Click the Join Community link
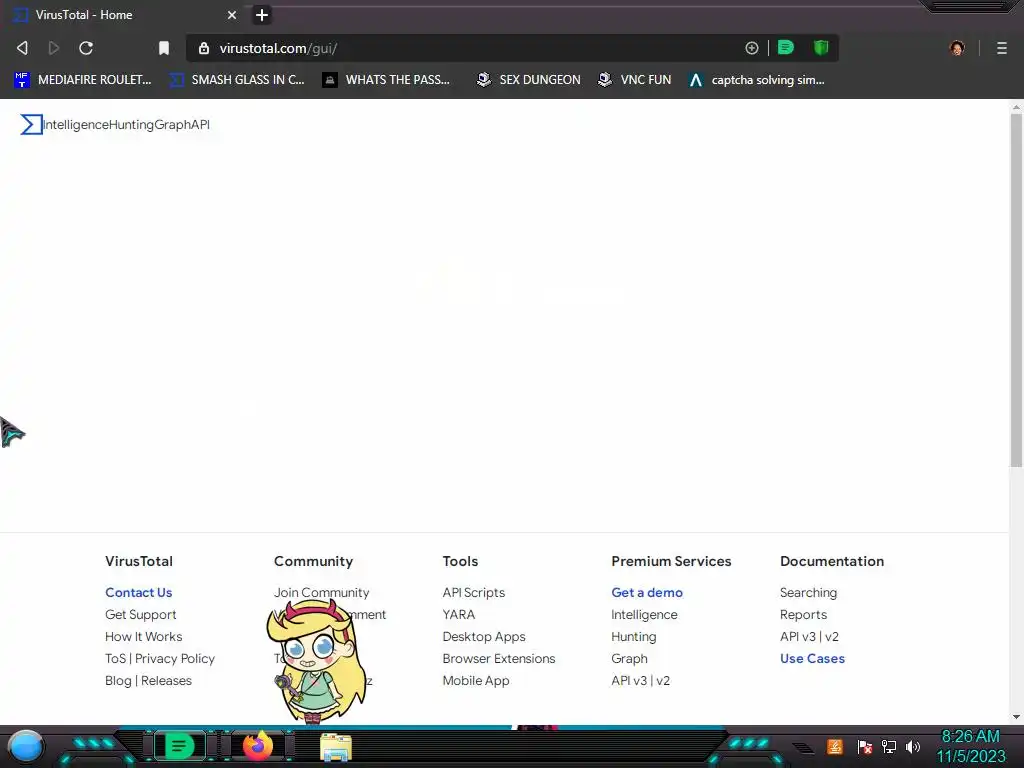Screen dimensions: 1024x768 [321, 592]
